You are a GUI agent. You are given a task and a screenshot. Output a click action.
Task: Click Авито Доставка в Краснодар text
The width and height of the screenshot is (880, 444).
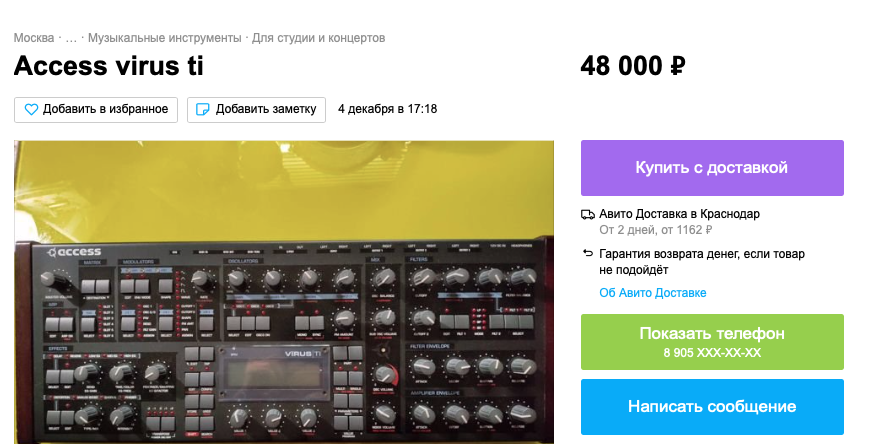pos(680,214)
